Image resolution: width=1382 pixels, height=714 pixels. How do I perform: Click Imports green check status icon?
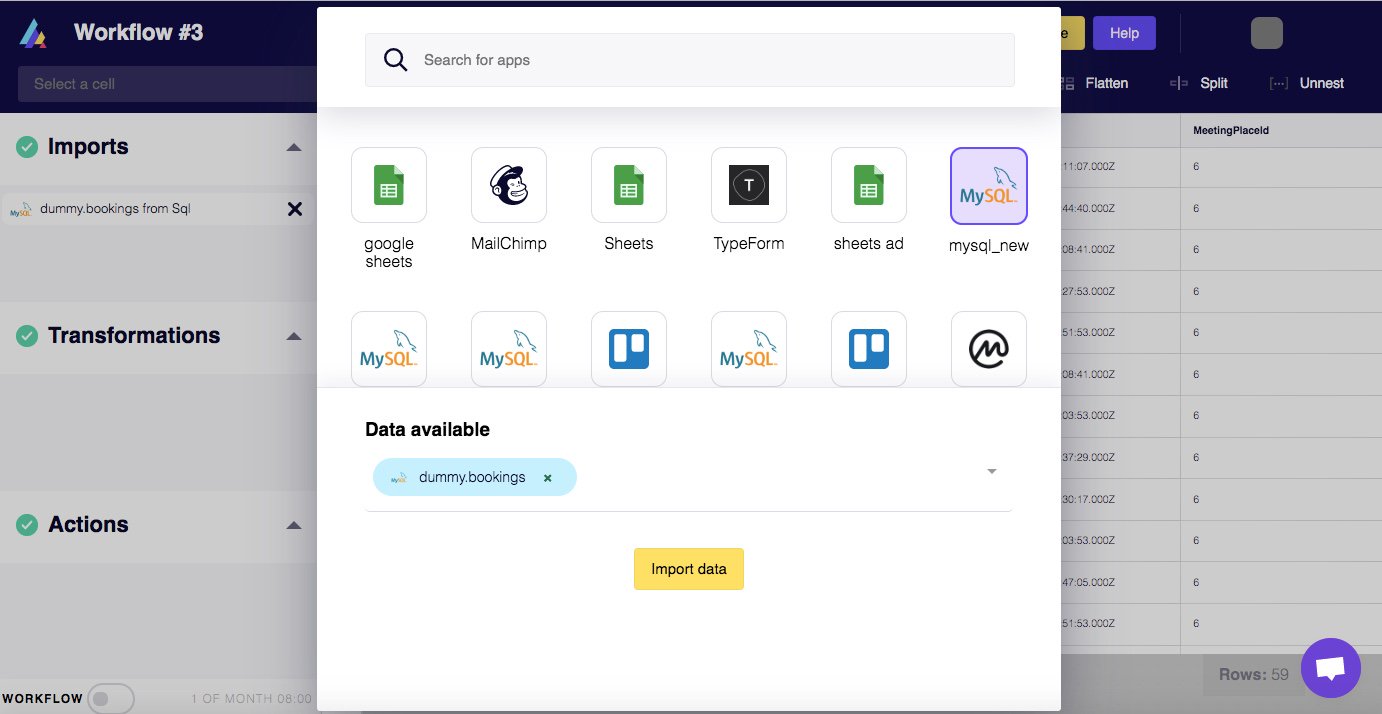pyautogui.click(x=27, y=147)
